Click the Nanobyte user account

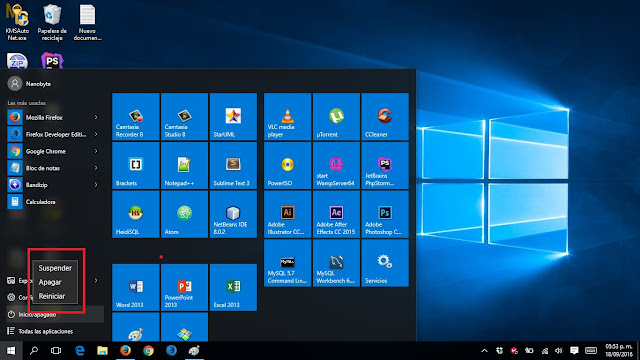point(29,84)
